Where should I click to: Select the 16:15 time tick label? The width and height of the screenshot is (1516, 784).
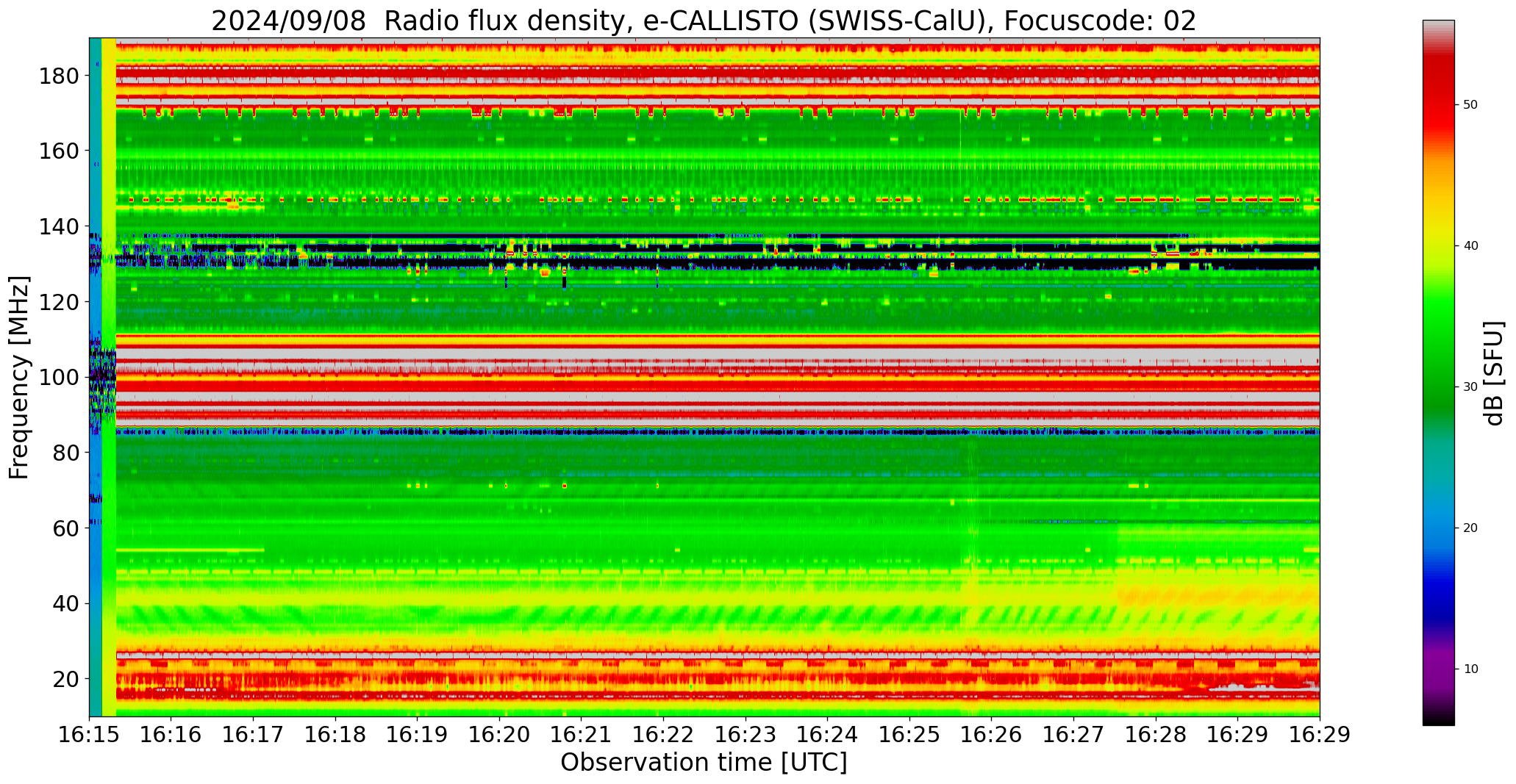click(89, 734)
